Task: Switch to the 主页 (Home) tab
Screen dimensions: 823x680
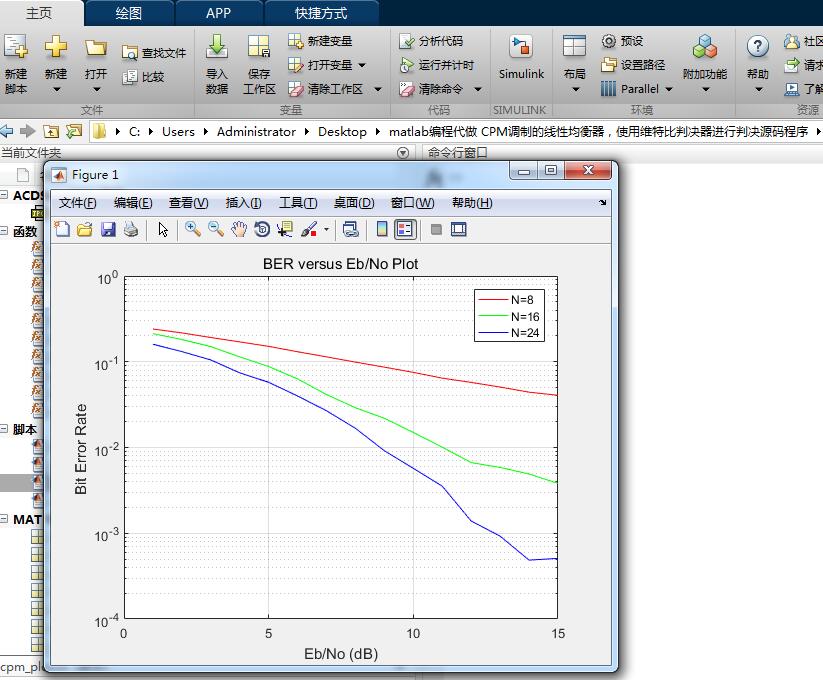Action: (x=39, y=13)
